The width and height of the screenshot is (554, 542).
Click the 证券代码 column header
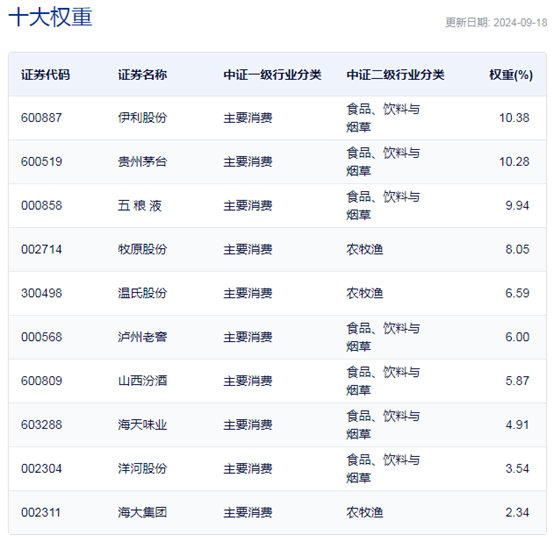pos(45,75)
